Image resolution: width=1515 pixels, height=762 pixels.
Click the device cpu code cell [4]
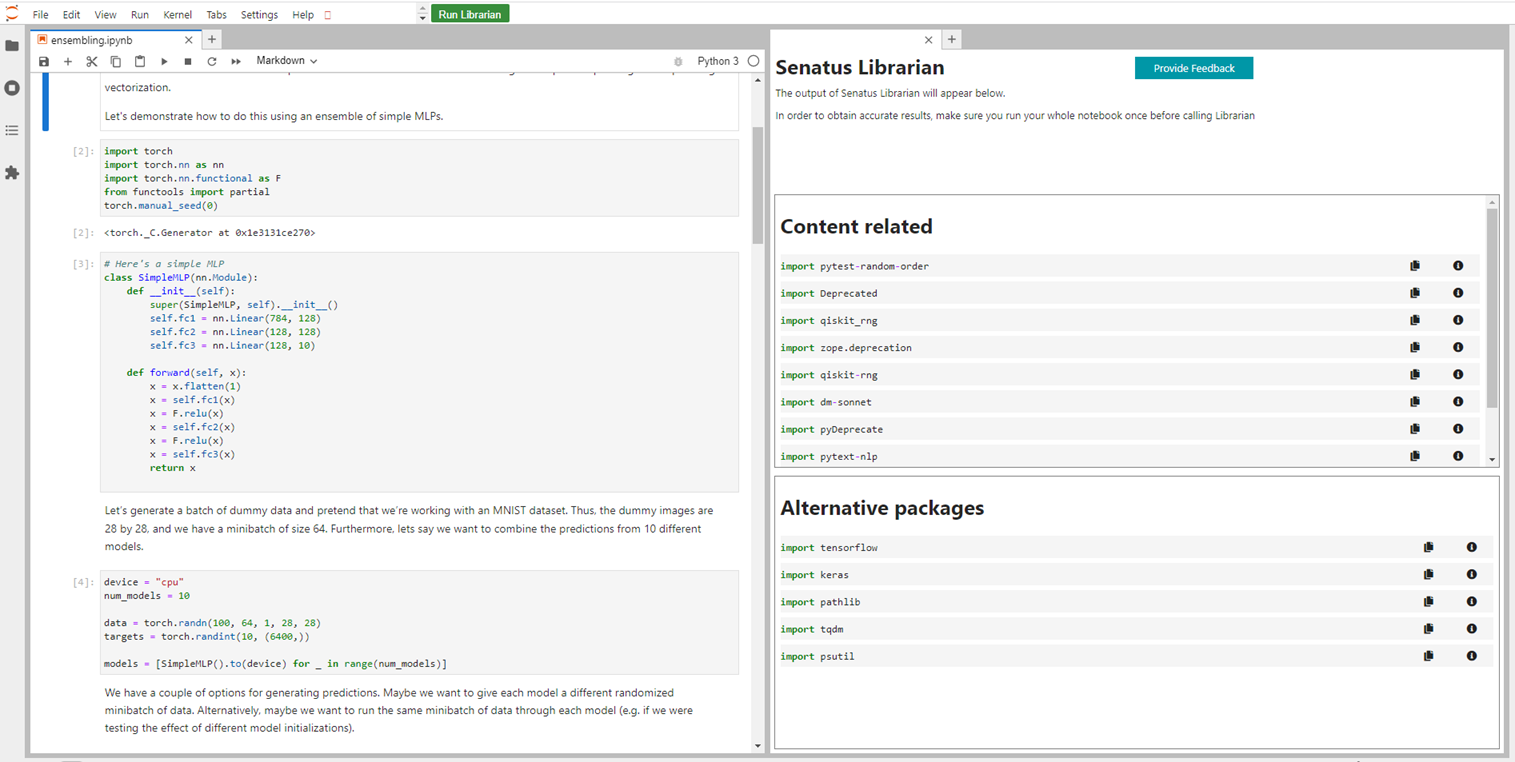click(421, 623)
